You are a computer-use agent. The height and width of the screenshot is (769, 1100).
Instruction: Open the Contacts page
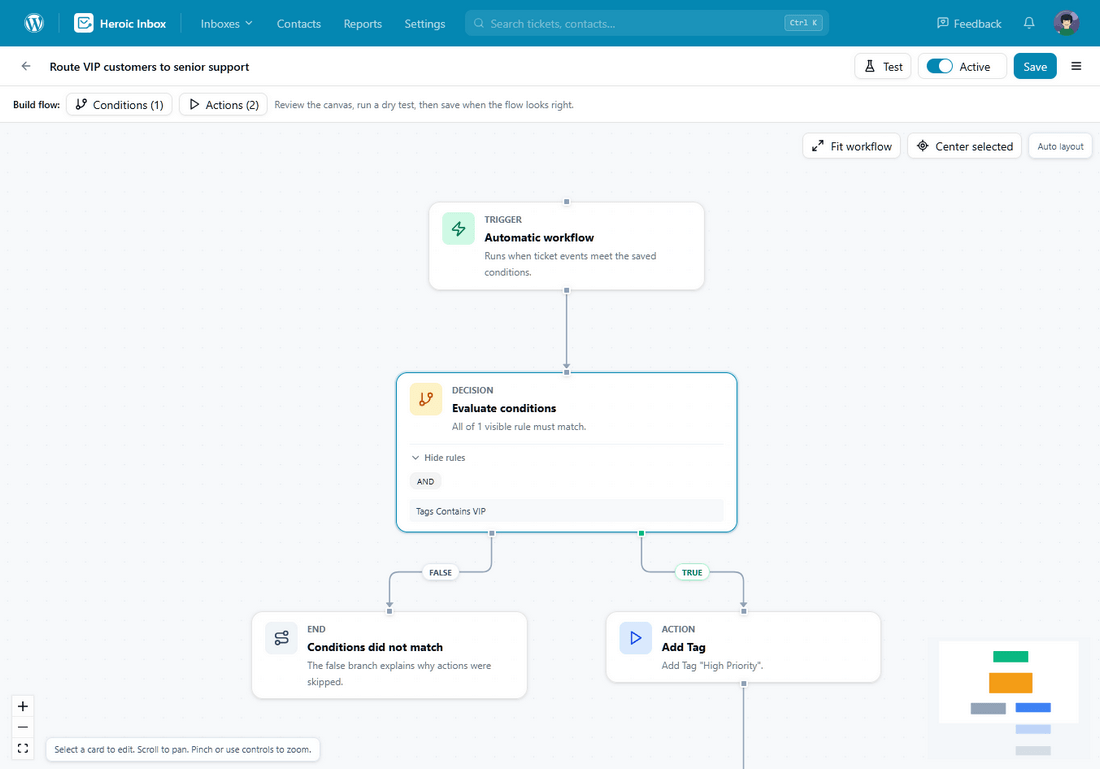point(299,23)
